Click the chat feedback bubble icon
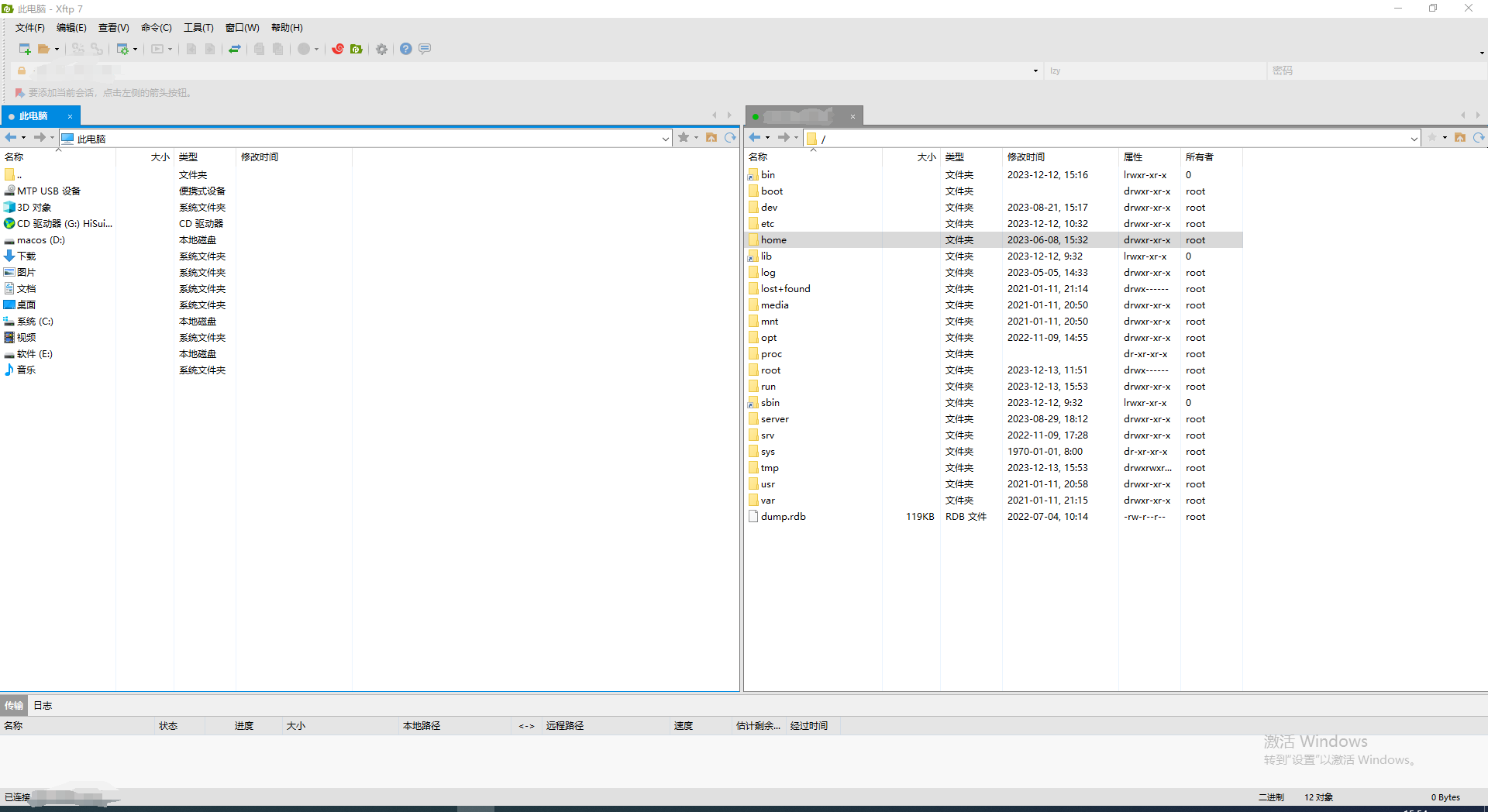The width and height of the screenshot is (1488, 812). (x=425, y=49)
